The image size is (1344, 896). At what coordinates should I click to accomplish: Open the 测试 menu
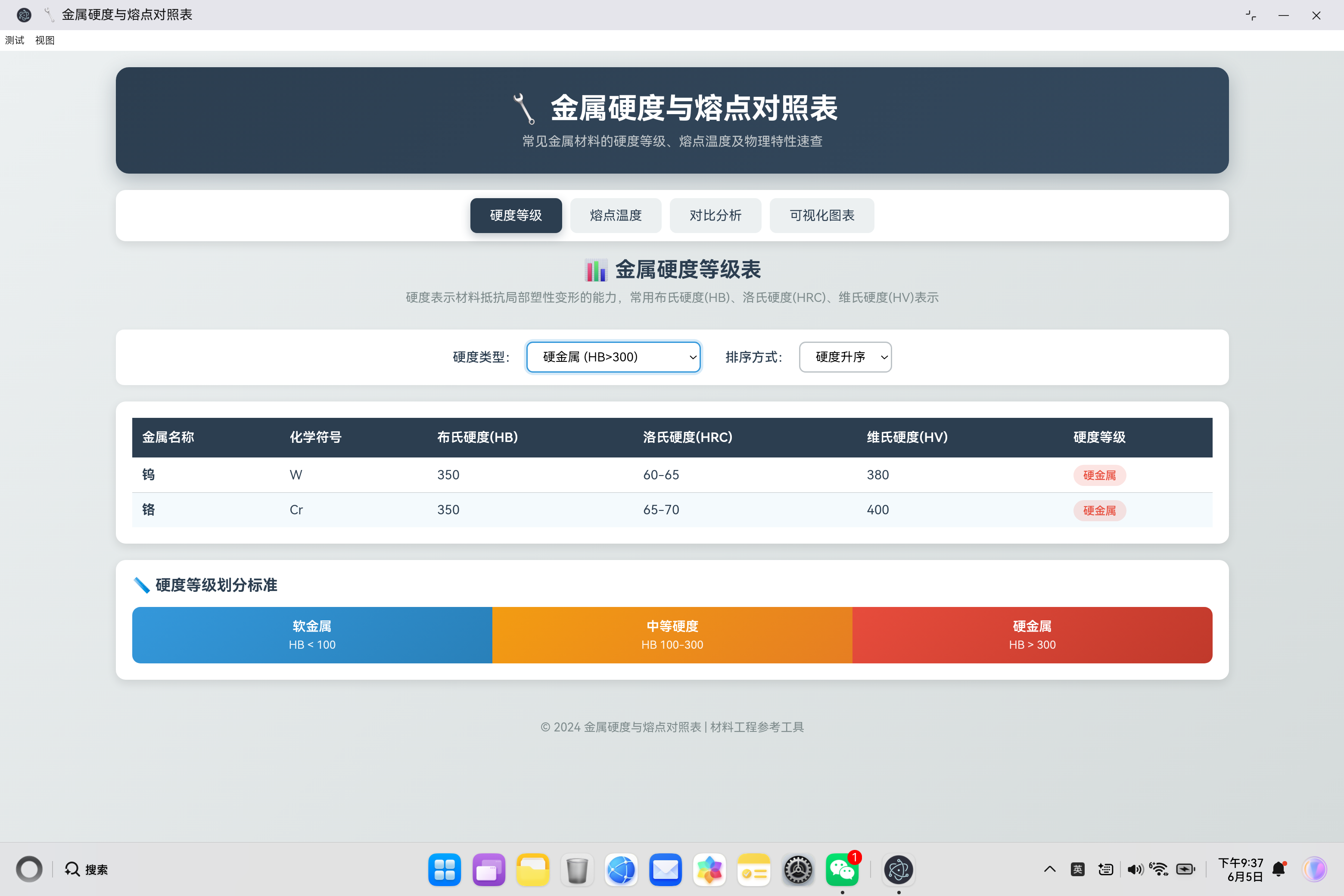pyautogui.click(x=15, y=40)
